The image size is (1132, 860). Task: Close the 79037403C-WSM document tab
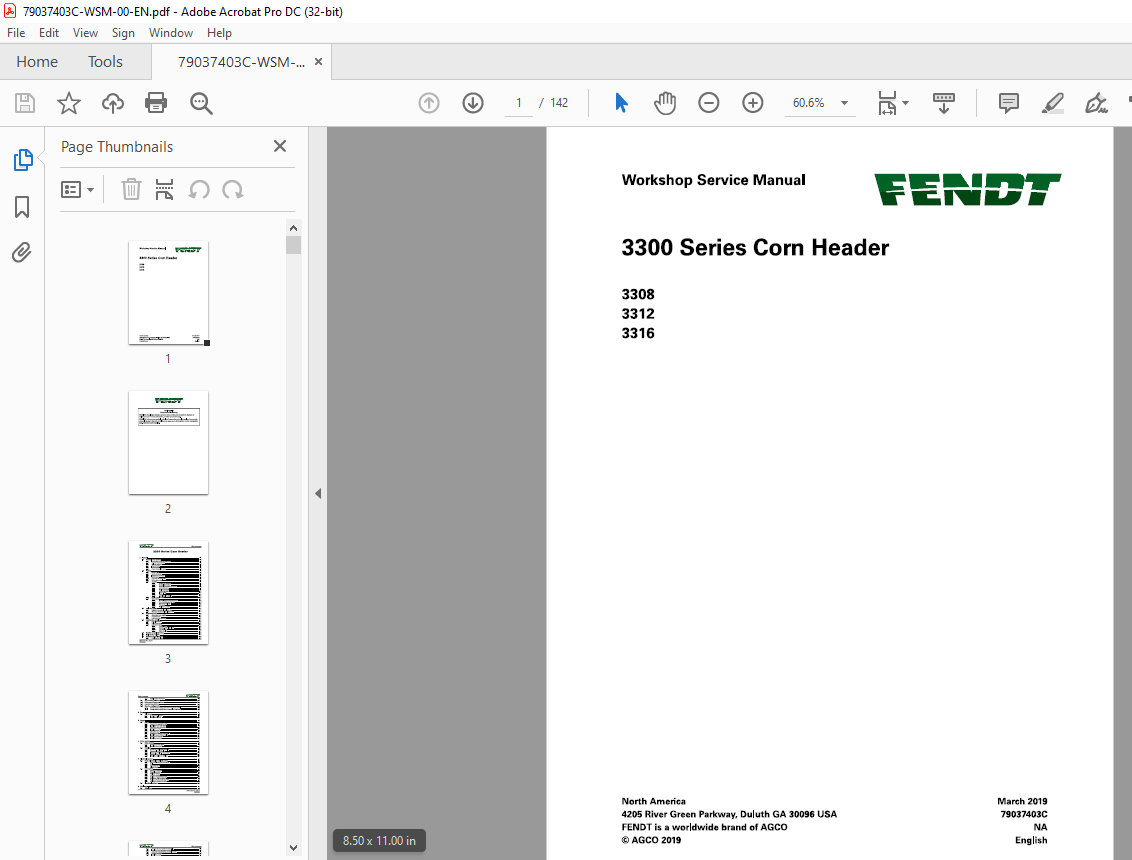click(318, 62)
